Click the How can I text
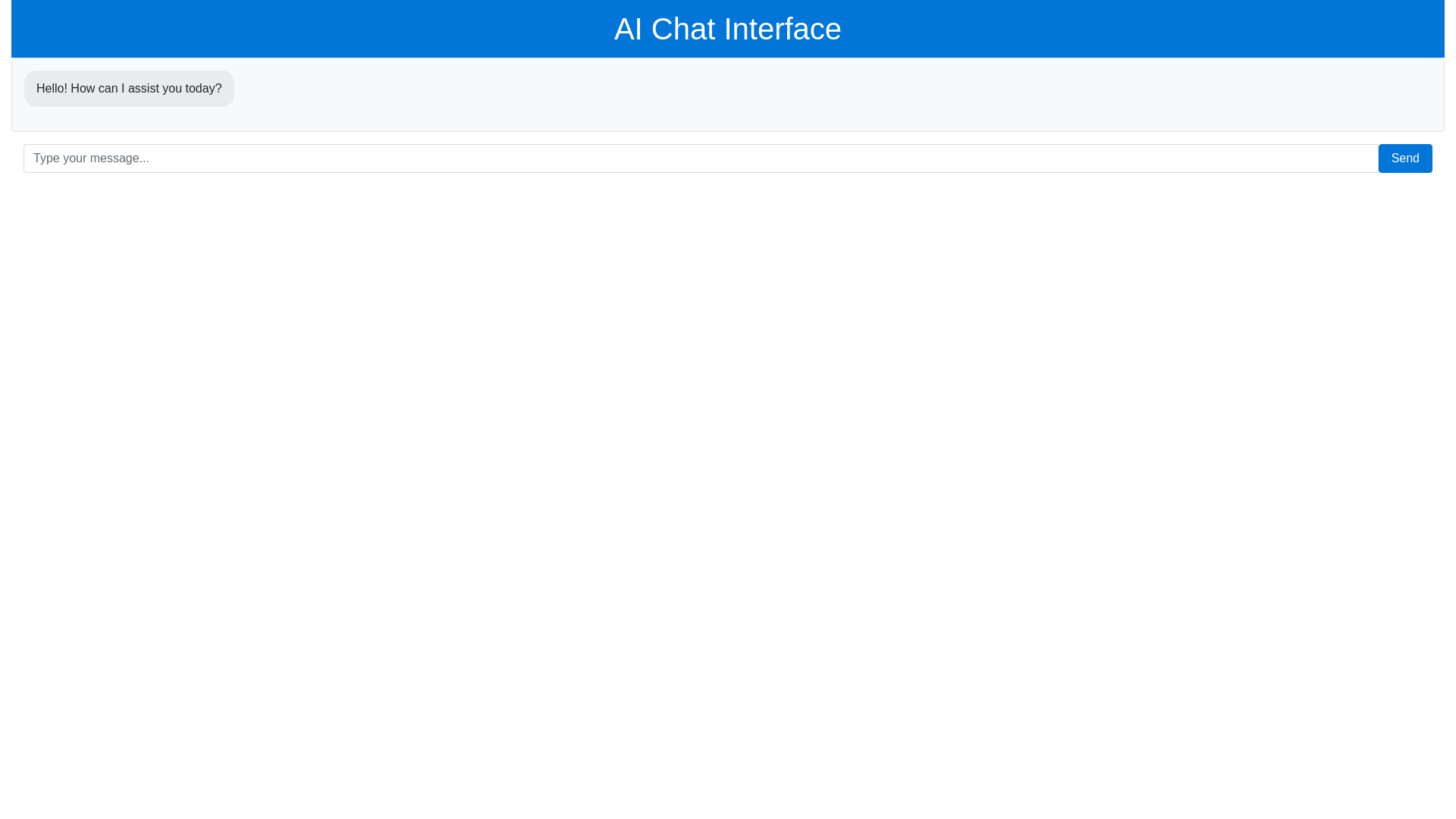Viewport: 1456px width, 819px height. (98, 89)
